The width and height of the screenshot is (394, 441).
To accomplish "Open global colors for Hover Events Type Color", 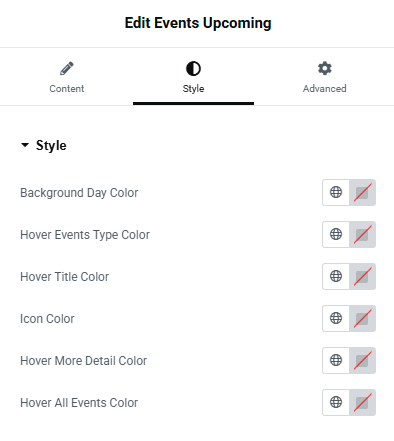I will [336, 234].
